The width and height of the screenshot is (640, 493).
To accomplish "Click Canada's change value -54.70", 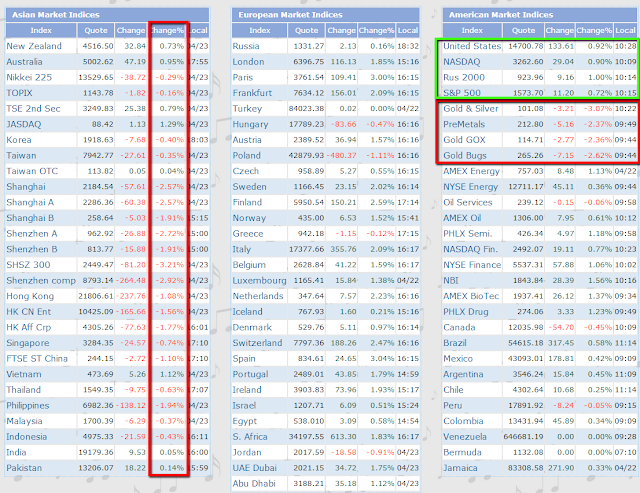I will pyautogui.click(x=561, y=327).
